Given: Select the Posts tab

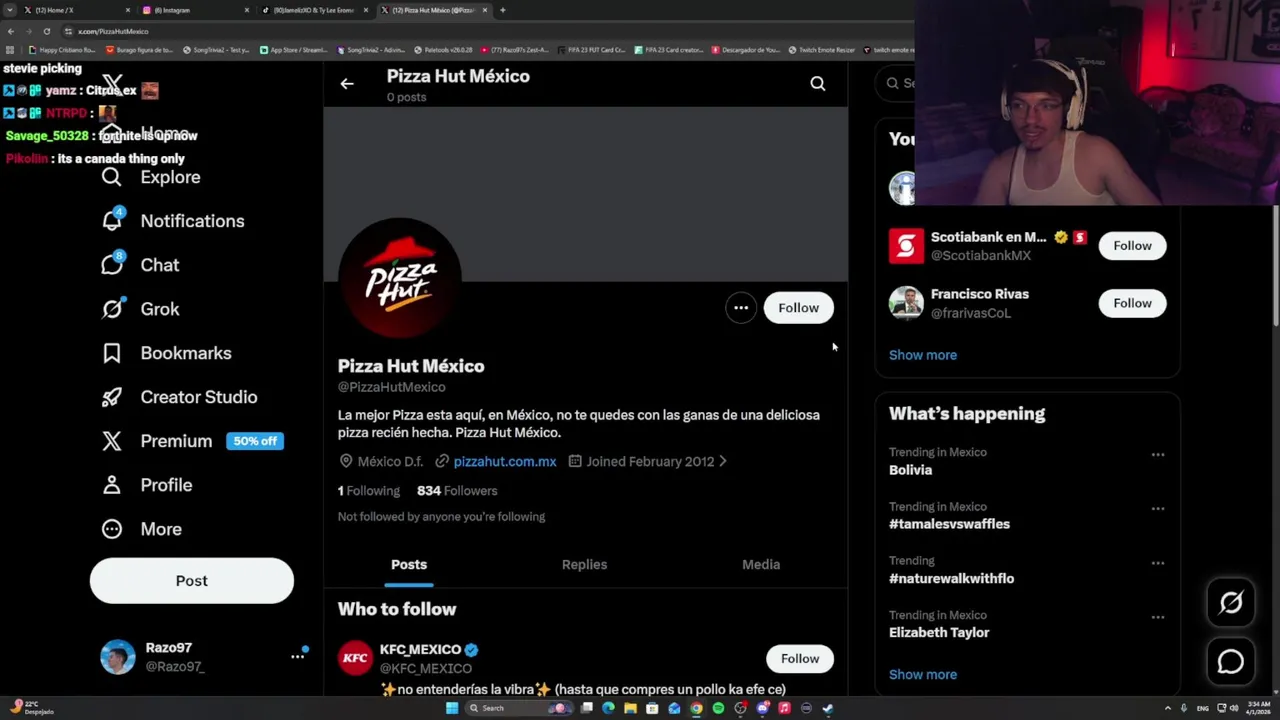Looking at the screenshot, I should click(x=409, y=565).
